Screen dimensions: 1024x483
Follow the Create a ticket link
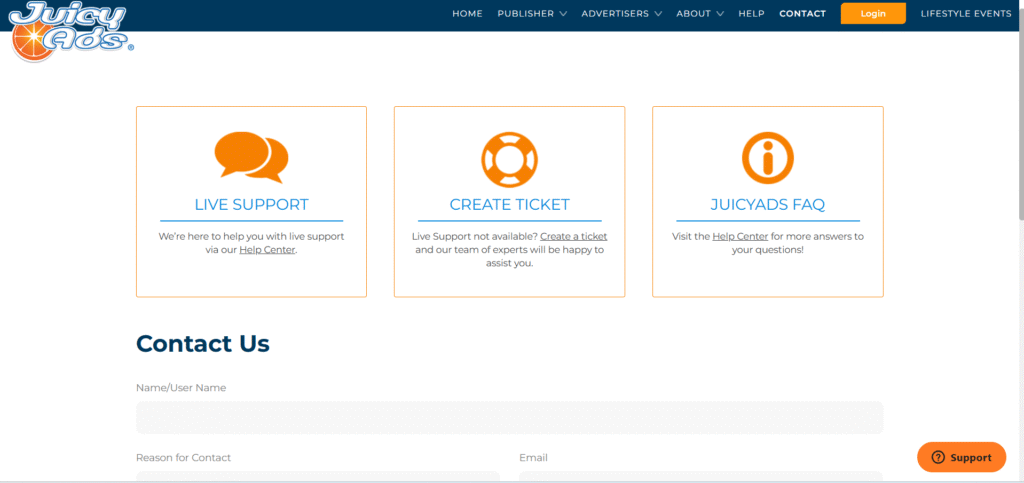pos(573,236)
